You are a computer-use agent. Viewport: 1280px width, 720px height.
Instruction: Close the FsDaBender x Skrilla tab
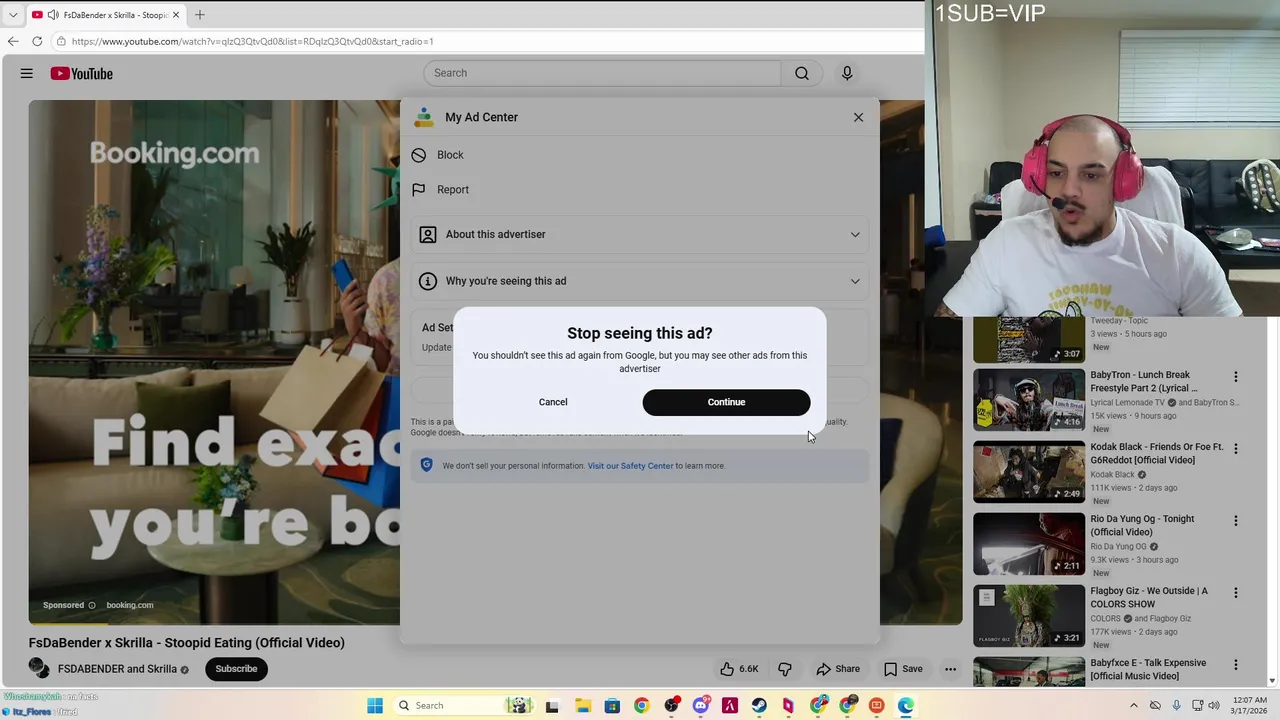[176, 15]
